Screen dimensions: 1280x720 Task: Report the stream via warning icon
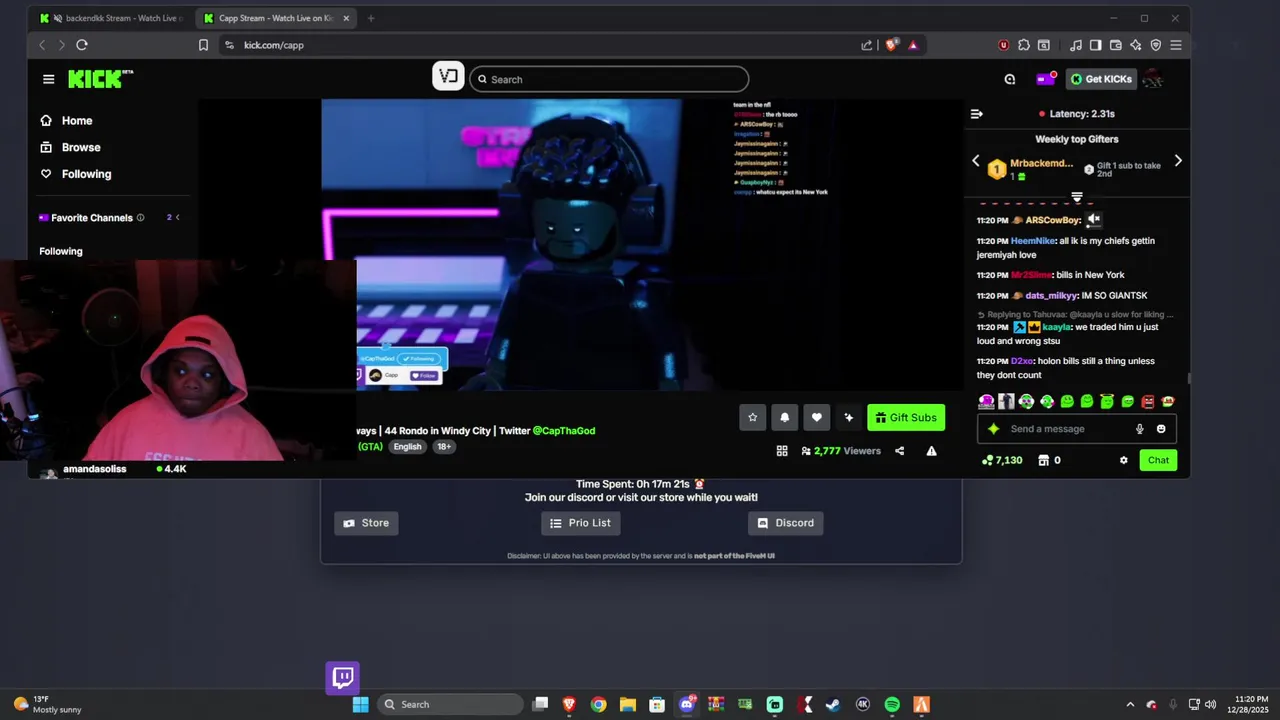point(931,451)
